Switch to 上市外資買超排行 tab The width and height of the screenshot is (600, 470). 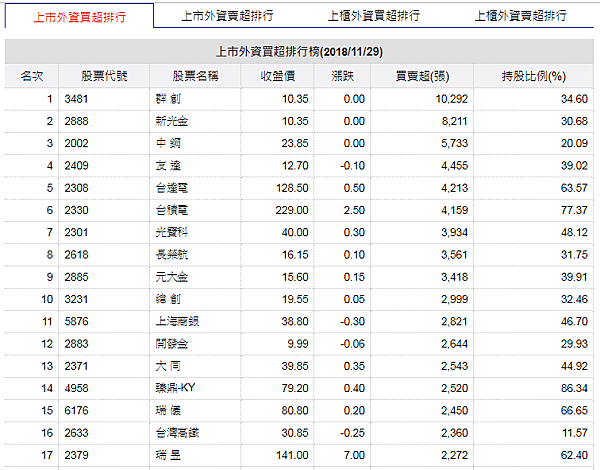pos(79,16)
